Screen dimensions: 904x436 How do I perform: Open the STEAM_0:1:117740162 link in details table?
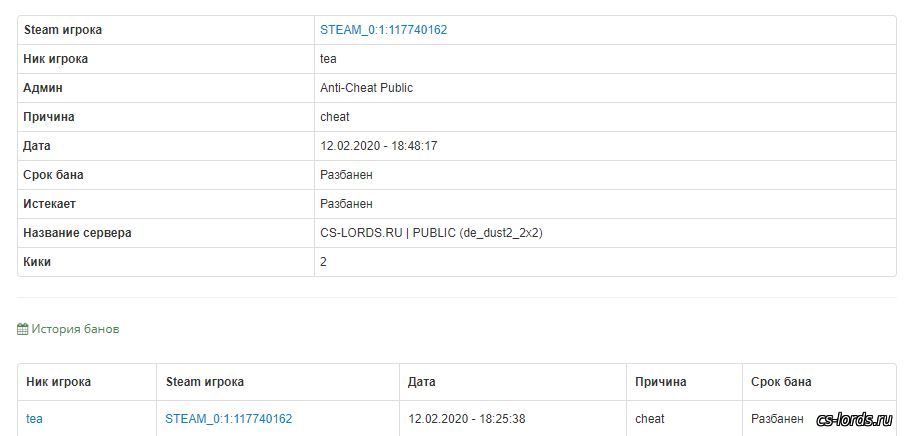(x=383, y=30)
